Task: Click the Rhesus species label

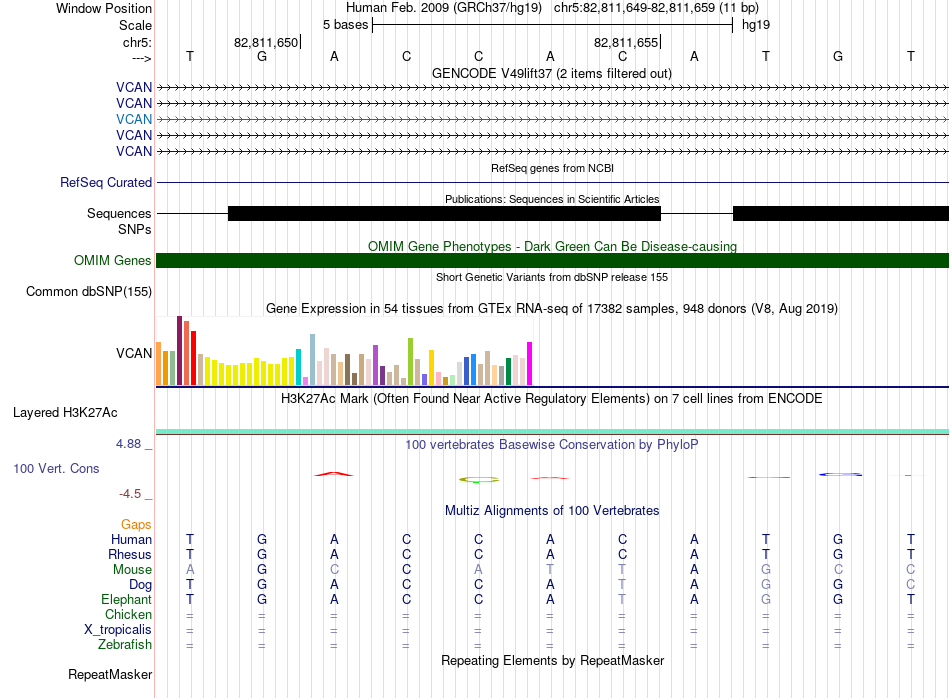Action: coord(130,554)
